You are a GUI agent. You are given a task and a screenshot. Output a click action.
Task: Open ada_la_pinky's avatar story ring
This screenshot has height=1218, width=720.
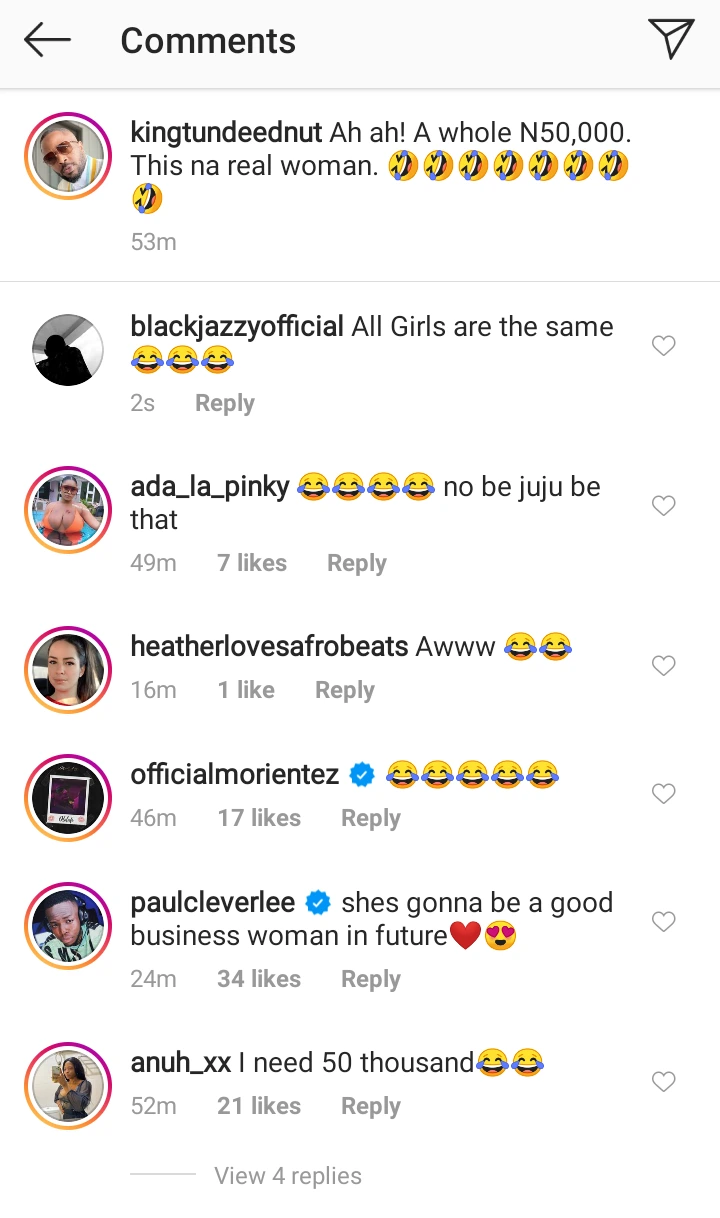click(x=67, y=509)
